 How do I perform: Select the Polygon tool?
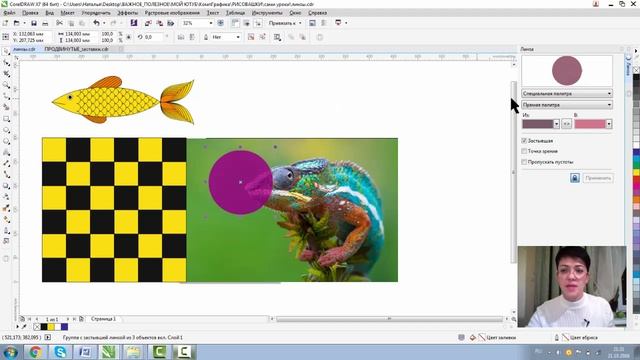pos(6,141)
